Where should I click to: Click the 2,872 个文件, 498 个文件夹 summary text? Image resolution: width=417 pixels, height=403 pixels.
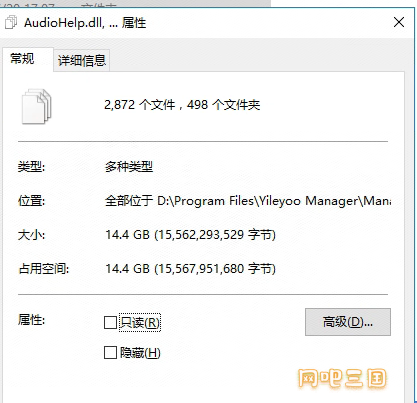(x=182, y=105)
